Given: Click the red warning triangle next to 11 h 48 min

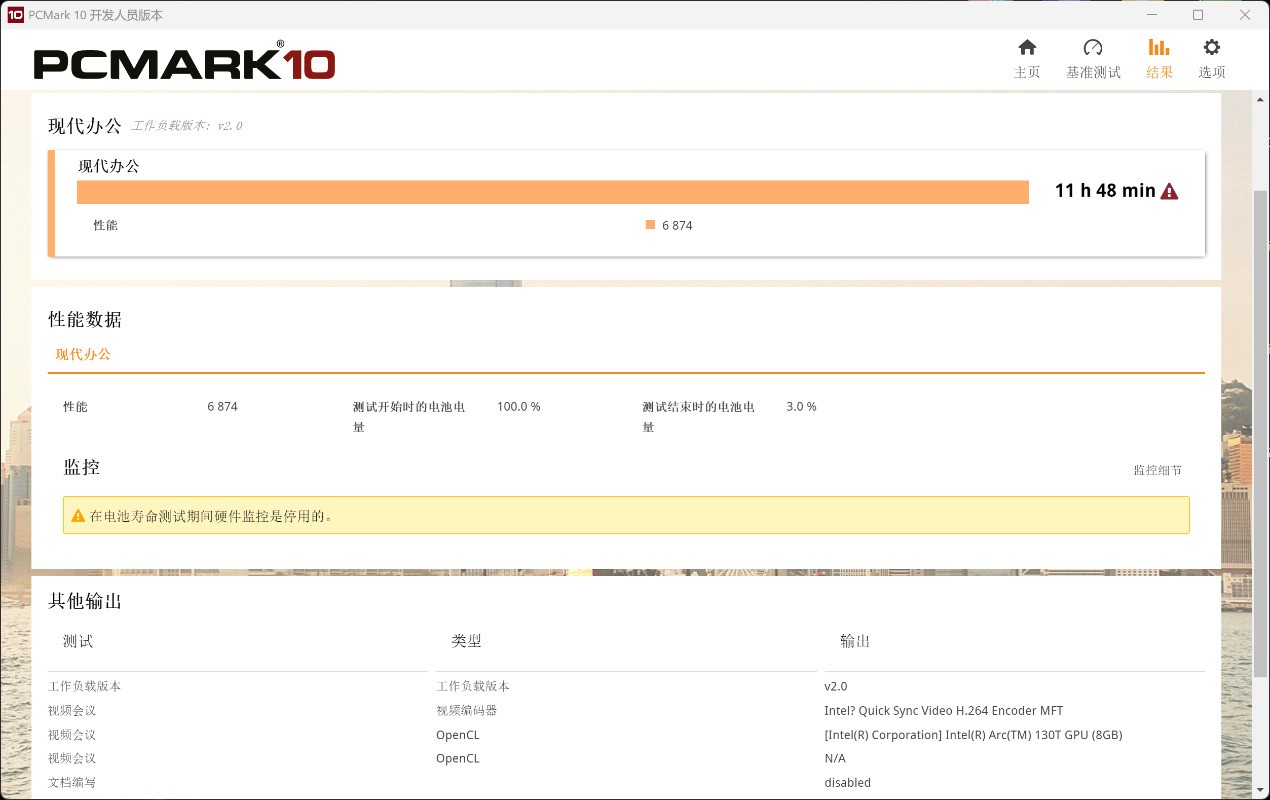Looking at the screenshot, I should pyautogui.click(x=1169, y=191).
